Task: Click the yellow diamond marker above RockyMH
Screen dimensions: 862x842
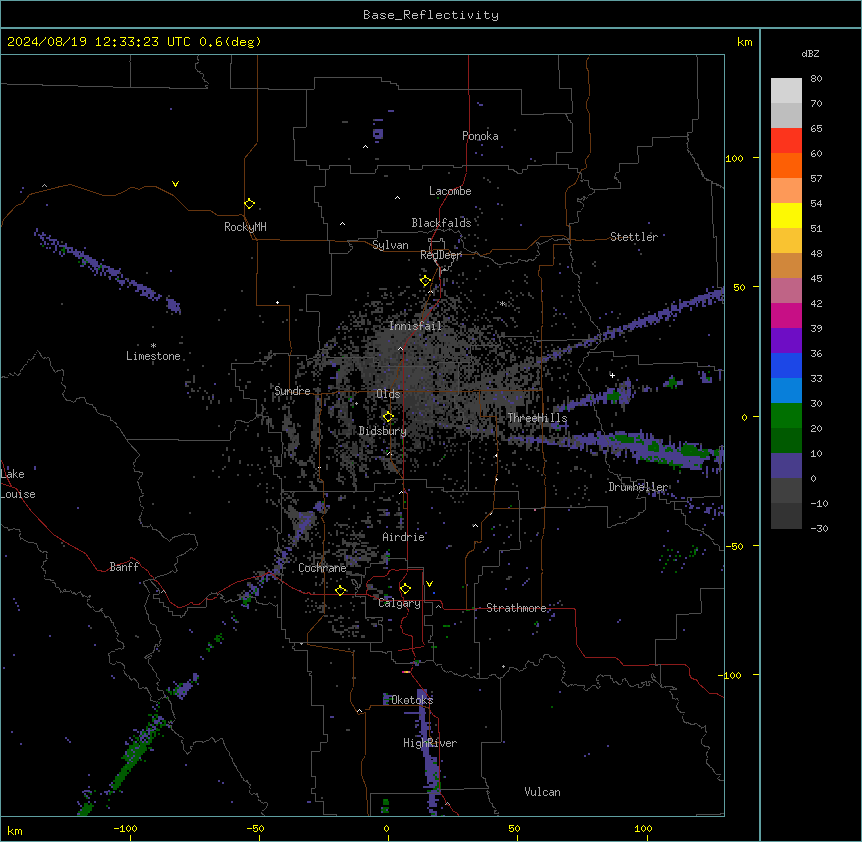Action: point(249,204)
